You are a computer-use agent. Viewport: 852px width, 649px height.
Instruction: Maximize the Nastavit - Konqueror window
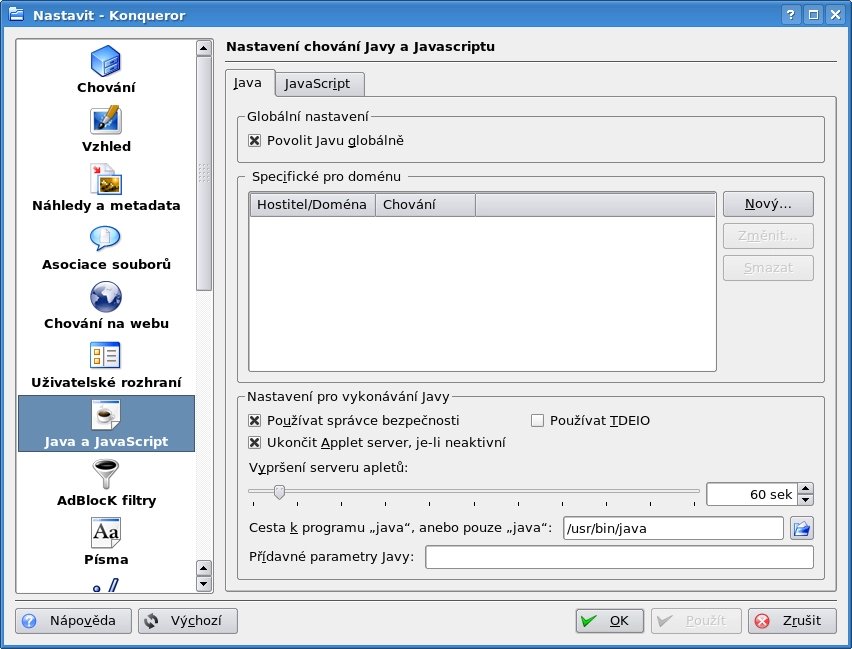(813, 15)
